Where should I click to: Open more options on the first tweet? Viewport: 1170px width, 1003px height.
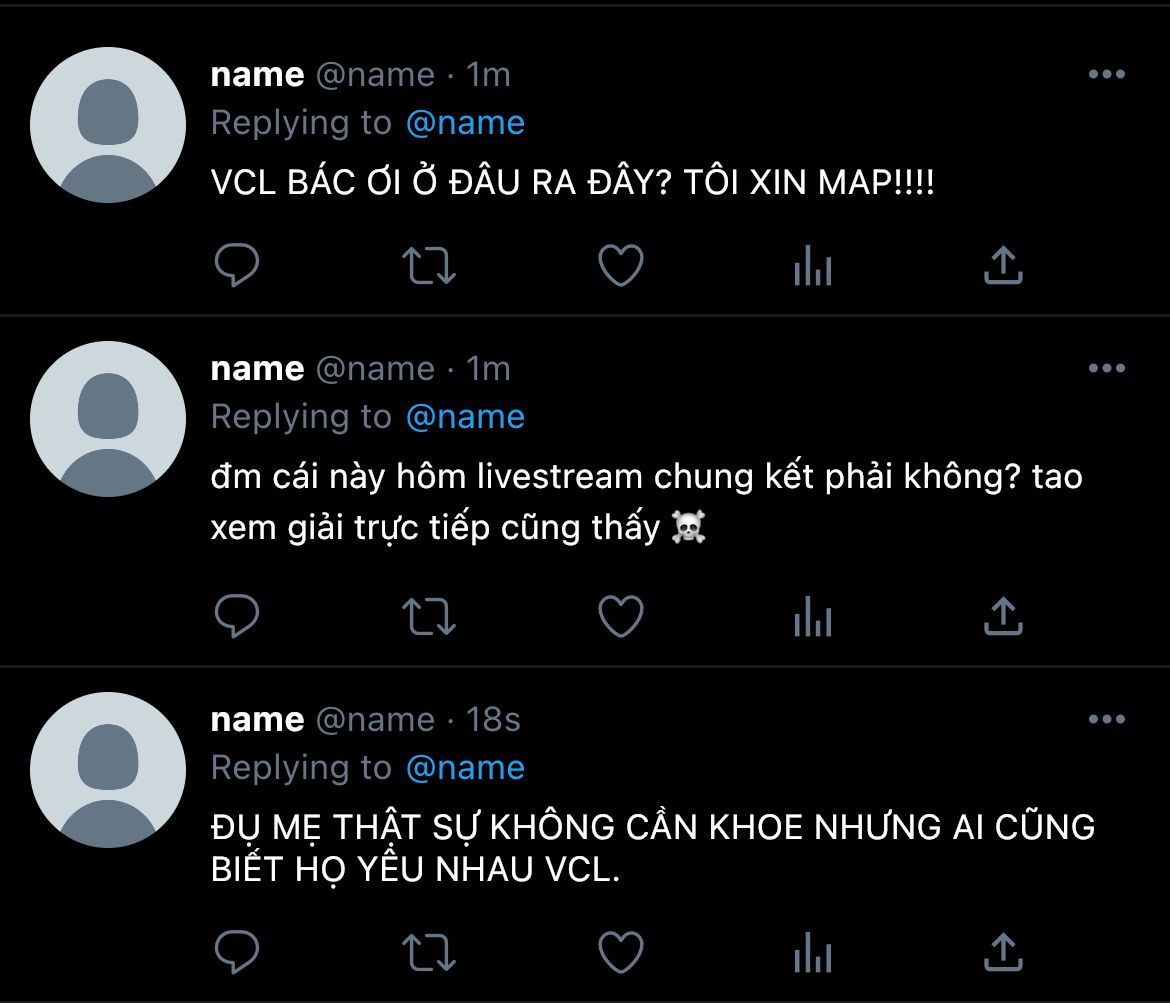[1107, 74]
